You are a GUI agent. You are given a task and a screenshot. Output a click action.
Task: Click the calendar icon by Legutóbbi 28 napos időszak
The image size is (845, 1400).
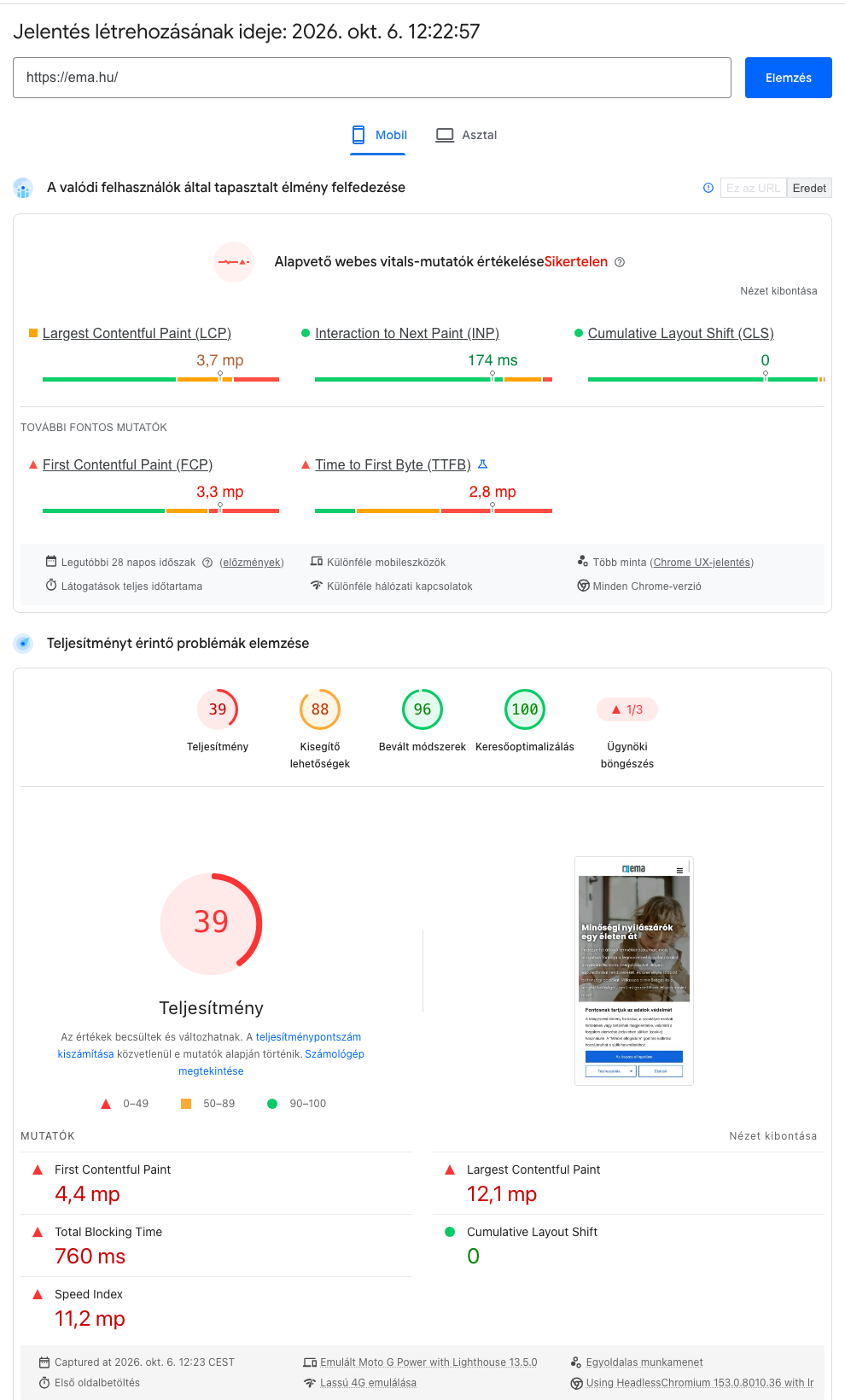coord(51,562)
